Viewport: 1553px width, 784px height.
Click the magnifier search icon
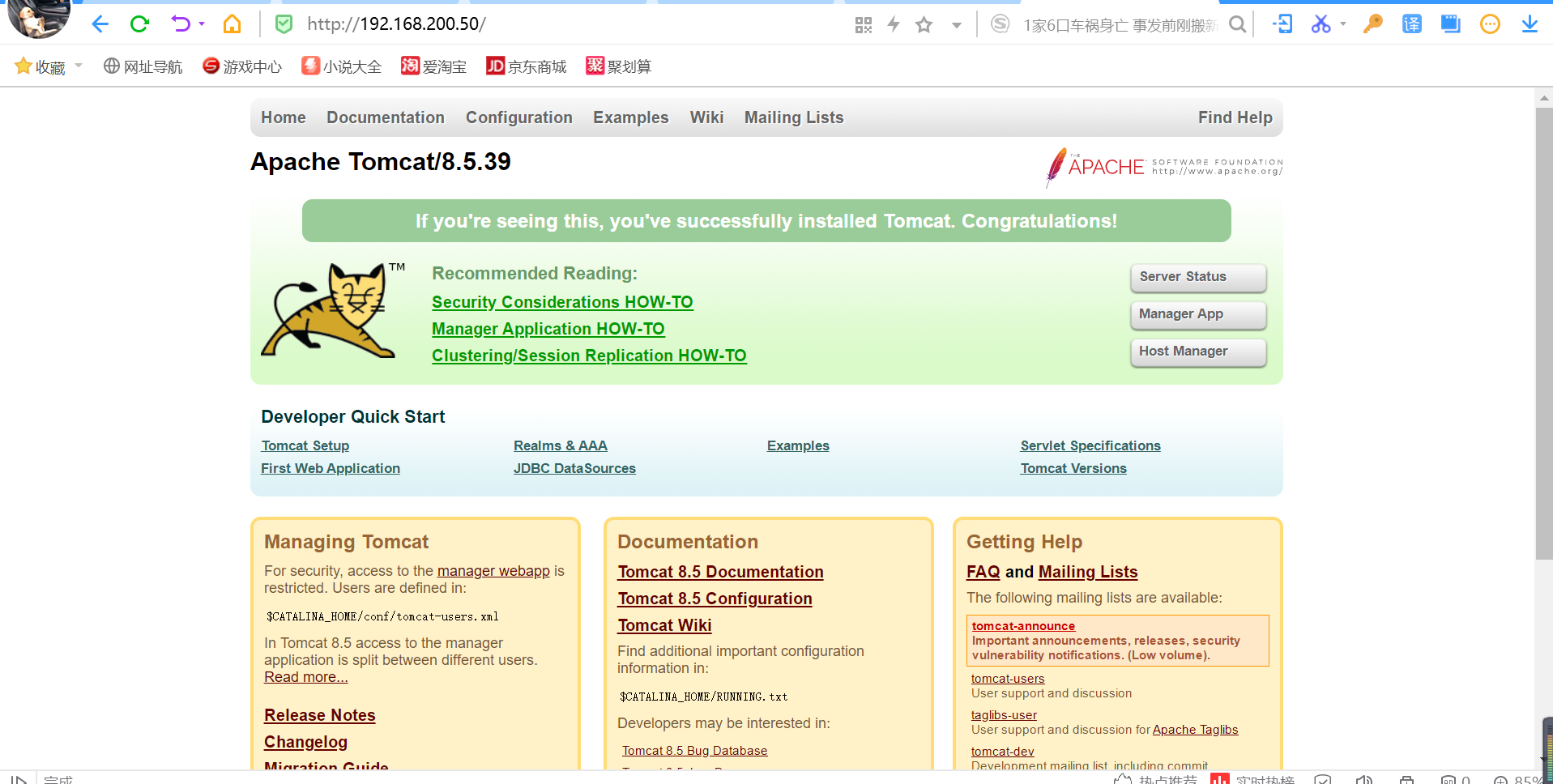point(1237,25)
